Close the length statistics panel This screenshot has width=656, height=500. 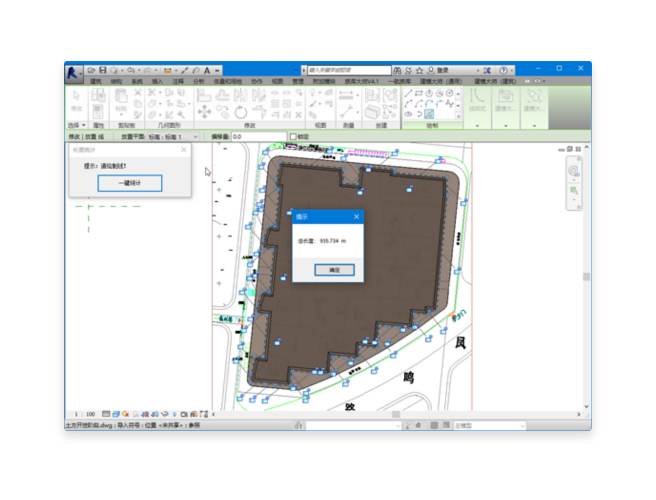(184, 149)
